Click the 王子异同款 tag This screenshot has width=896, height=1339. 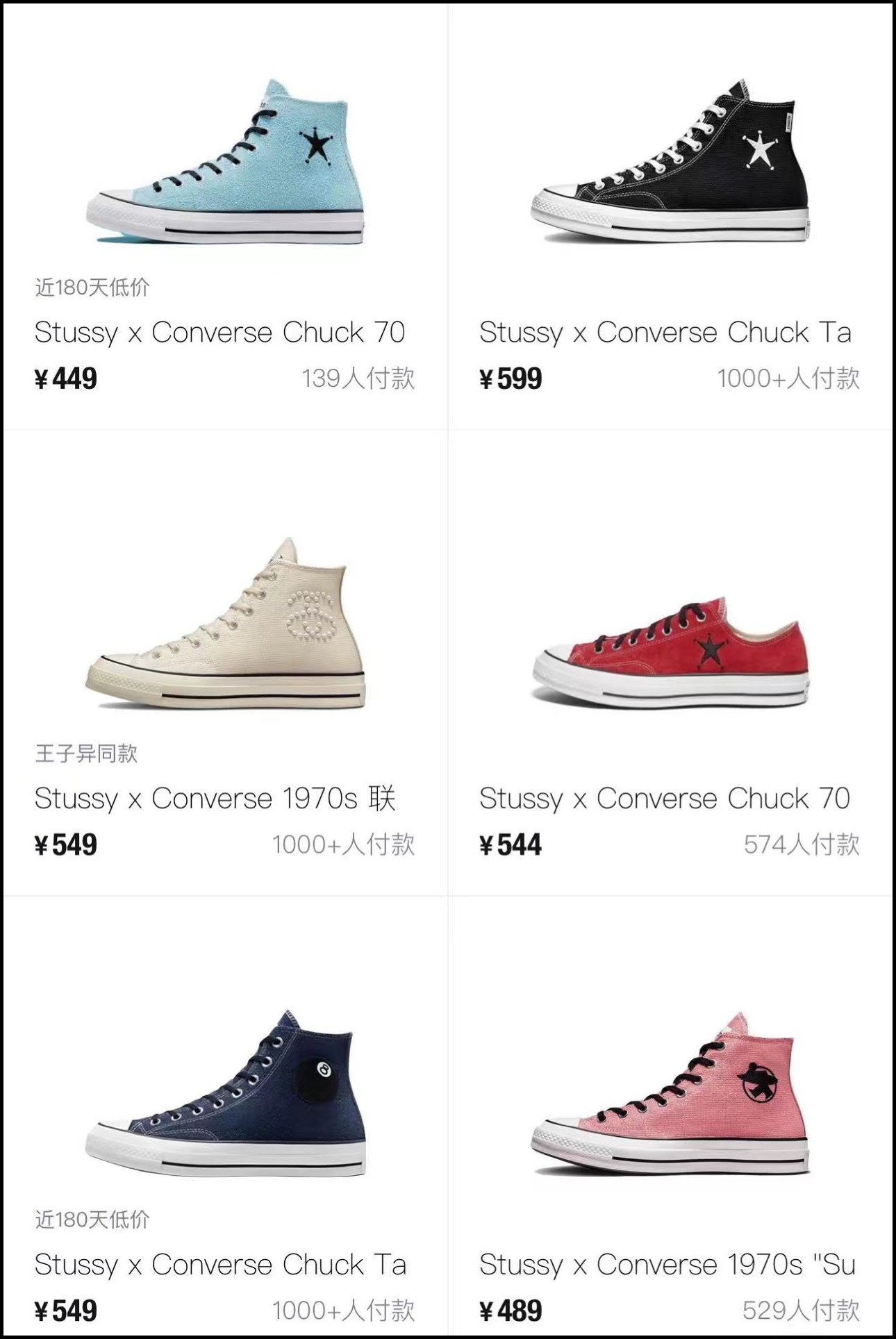pyautogui.click(x=86, y=753)
